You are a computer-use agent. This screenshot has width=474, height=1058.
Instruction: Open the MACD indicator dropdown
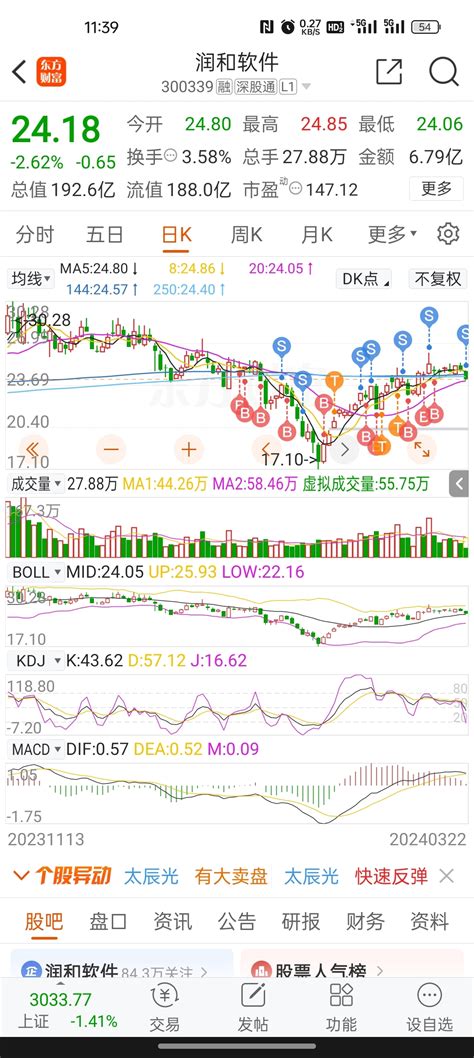[x=35, y=749]
